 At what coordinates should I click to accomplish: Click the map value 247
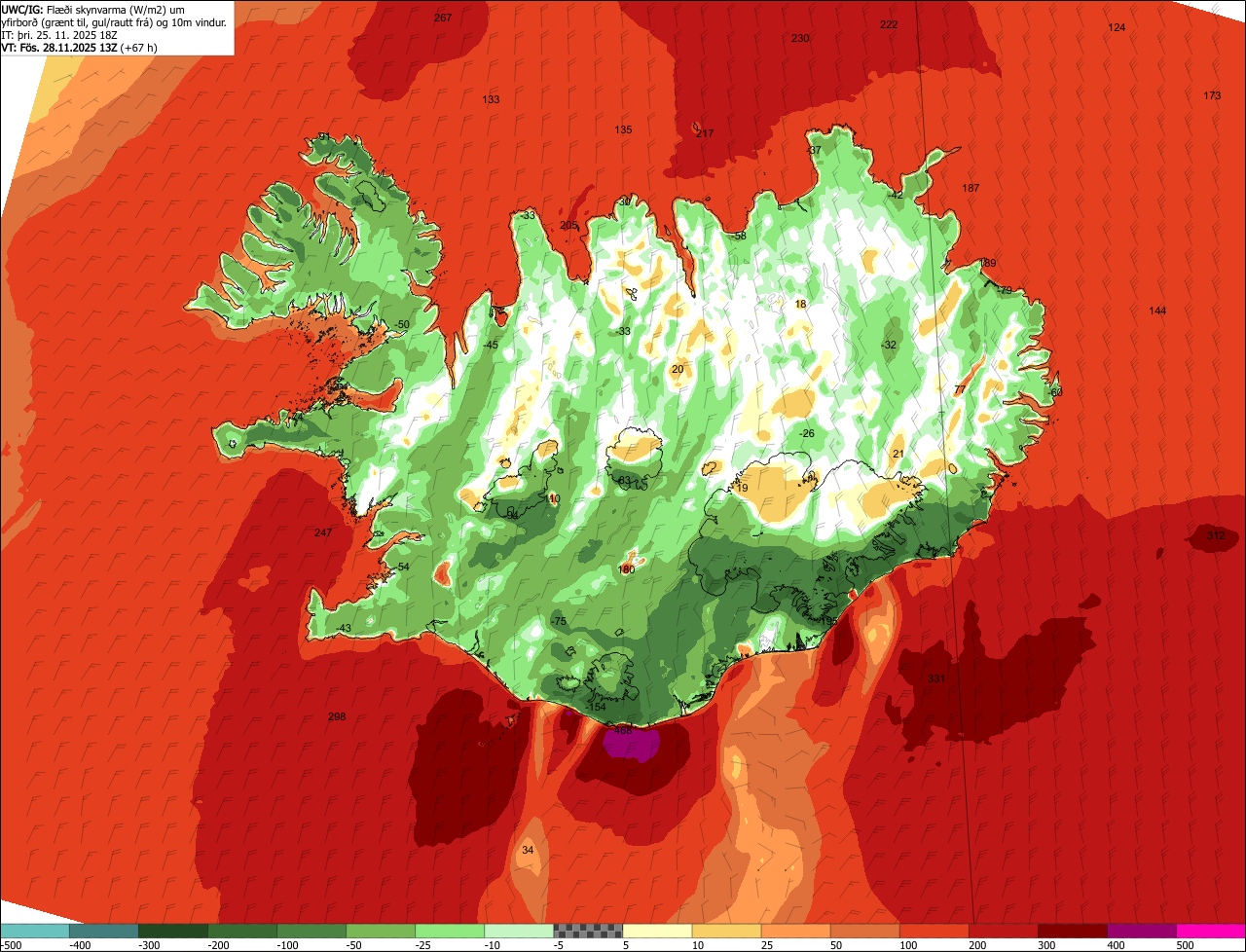click(323, 532)
